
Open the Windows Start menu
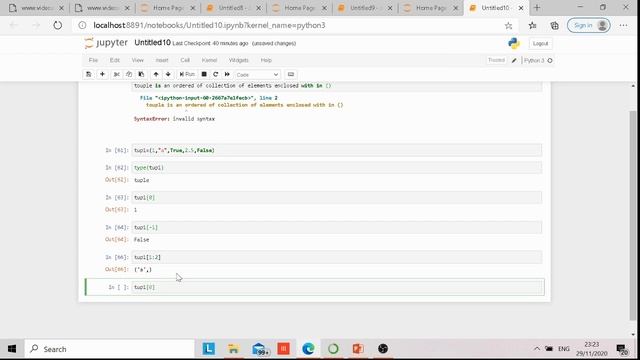[x=12, y=349]
